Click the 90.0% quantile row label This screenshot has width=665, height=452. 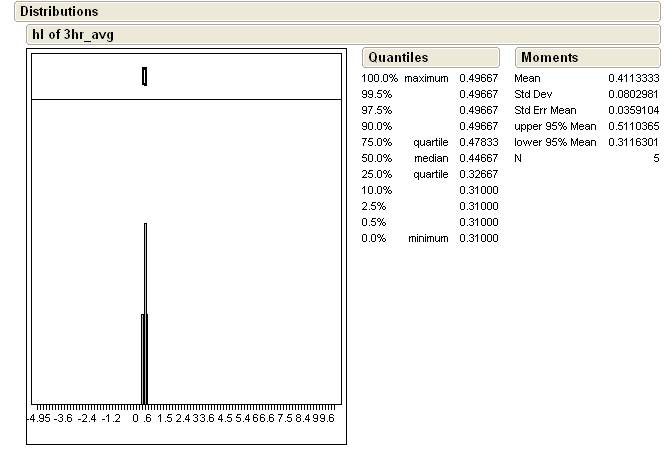pos(376,126)
